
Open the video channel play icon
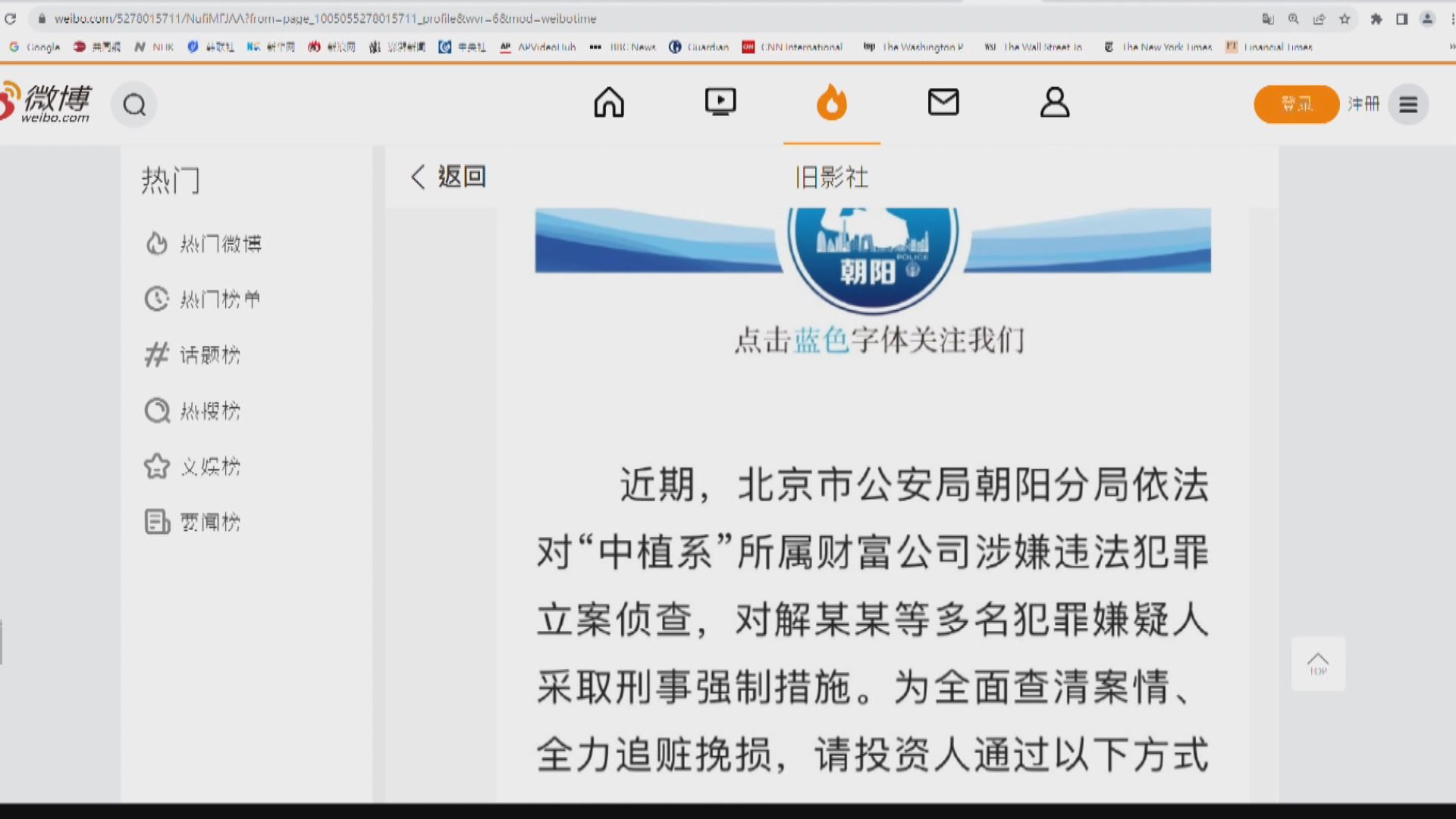pyautogui.click(x=720, y=102)
